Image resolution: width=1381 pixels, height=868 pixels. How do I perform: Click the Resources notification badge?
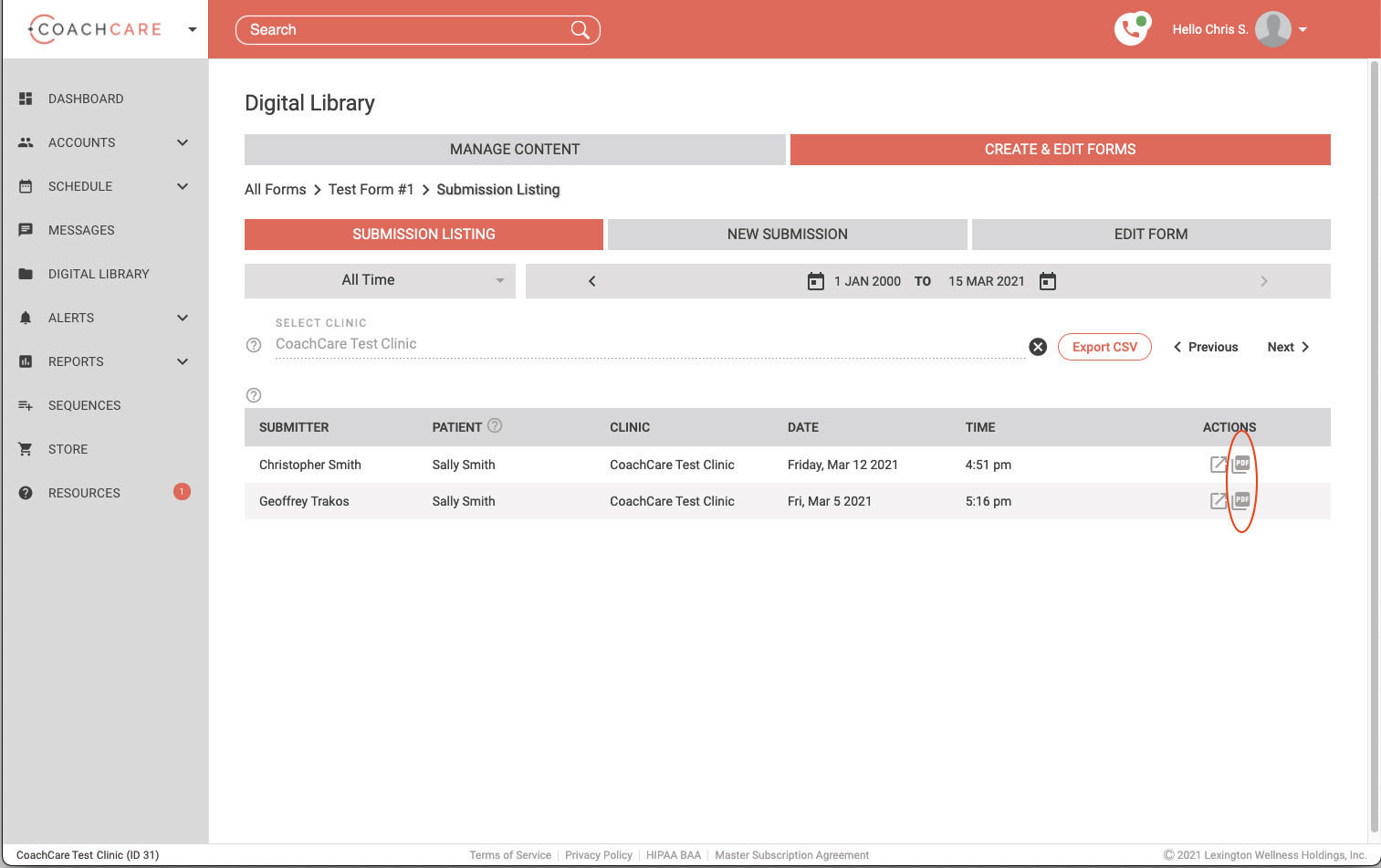click(182, 492)
